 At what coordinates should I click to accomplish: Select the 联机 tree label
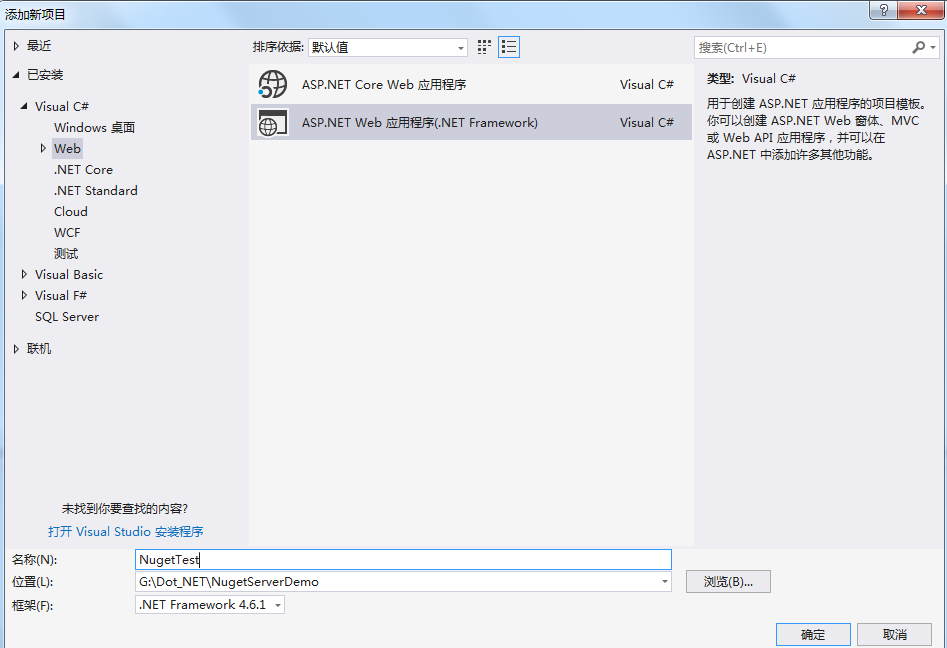pyautogui.click(x=39, y=348)
